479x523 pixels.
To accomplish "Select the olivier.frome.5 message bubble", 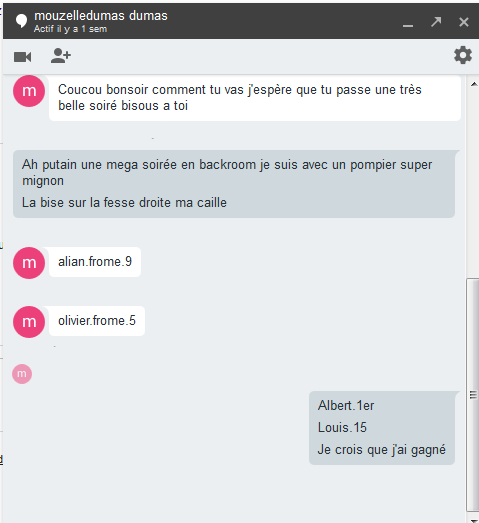I will [x=97, y=321].
